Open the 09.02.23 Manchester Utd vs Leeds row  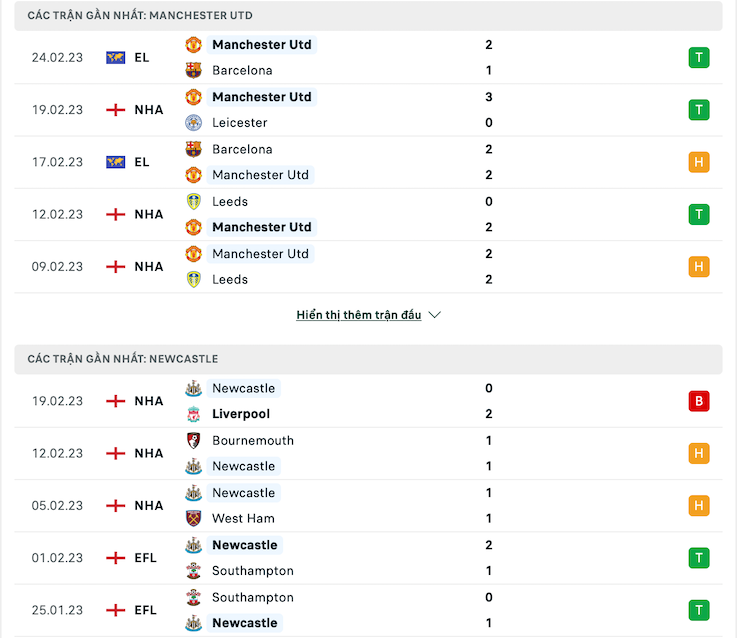368,267
